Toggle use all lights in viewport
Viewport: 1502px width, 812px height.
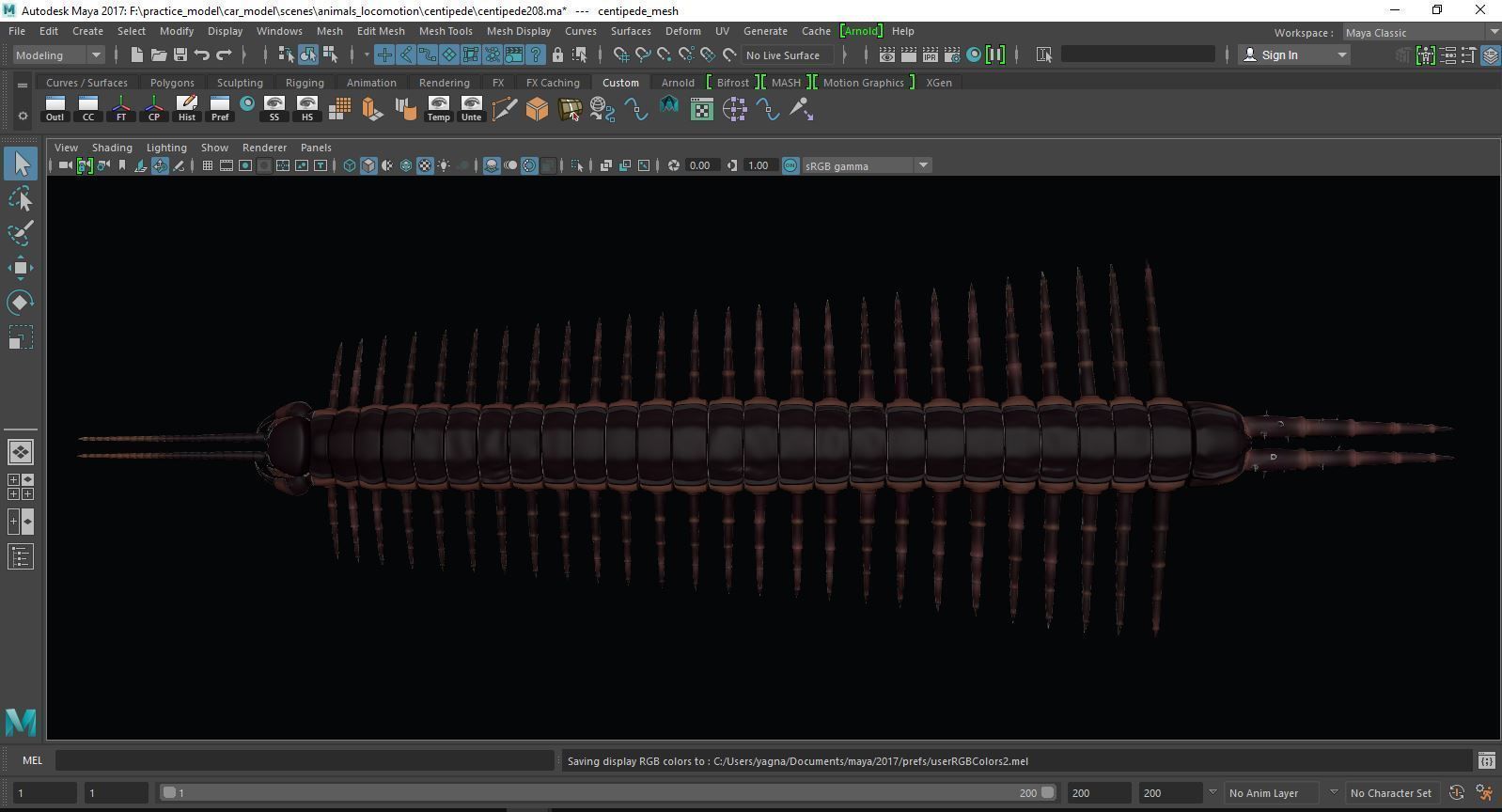pyautogui.click(x=444, y=165)
